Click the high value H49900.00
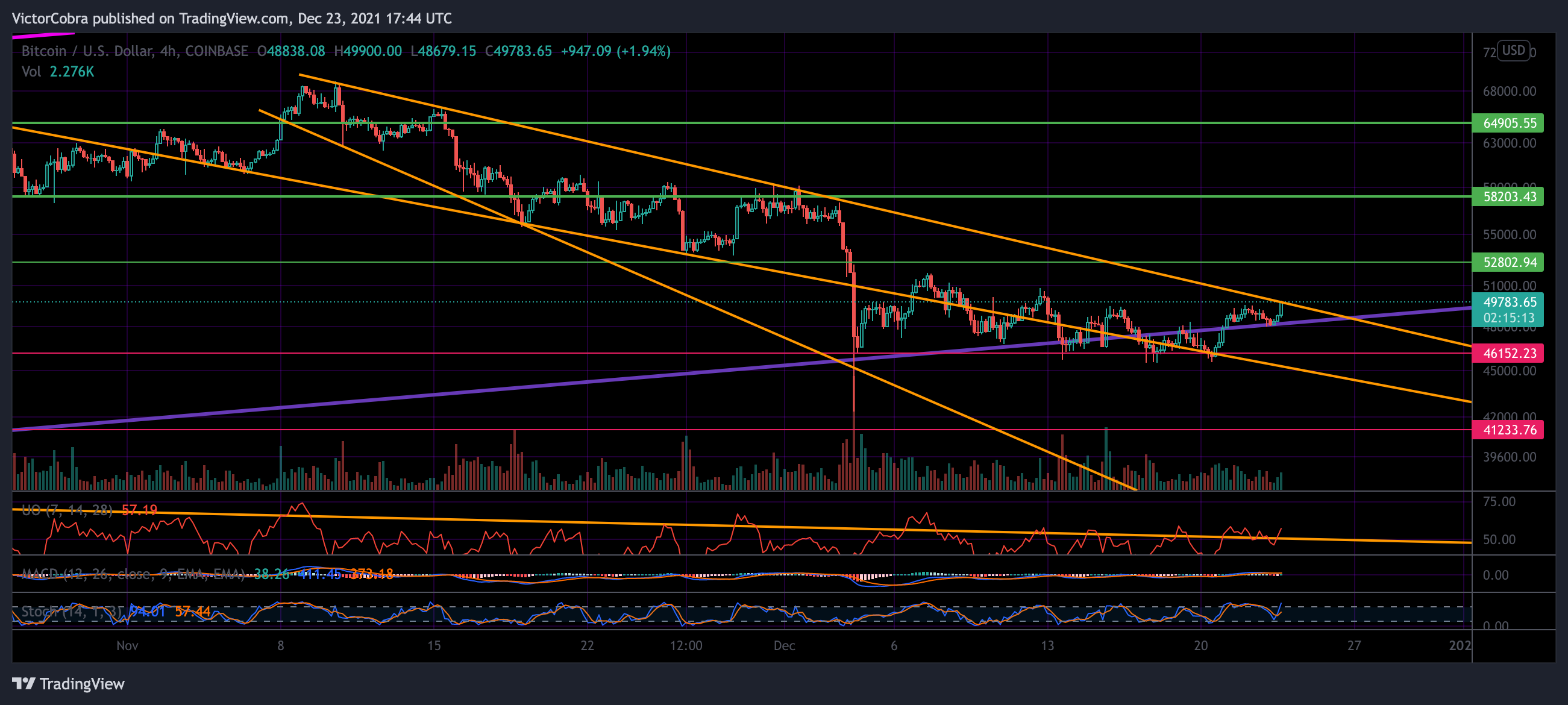 tap(368, 51)
